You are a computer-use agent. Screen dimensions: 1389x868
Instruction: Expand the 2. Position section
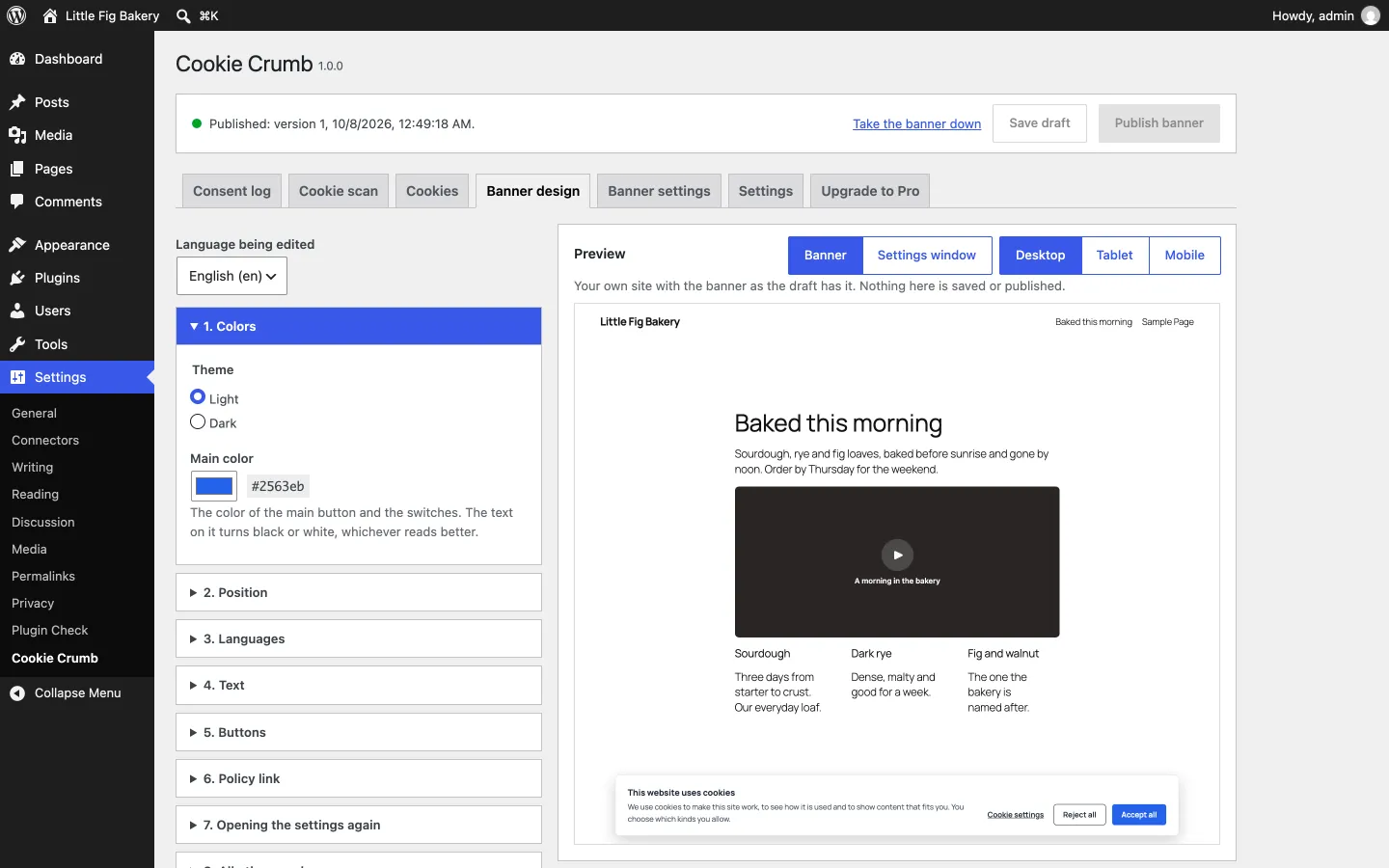[359, 592]
